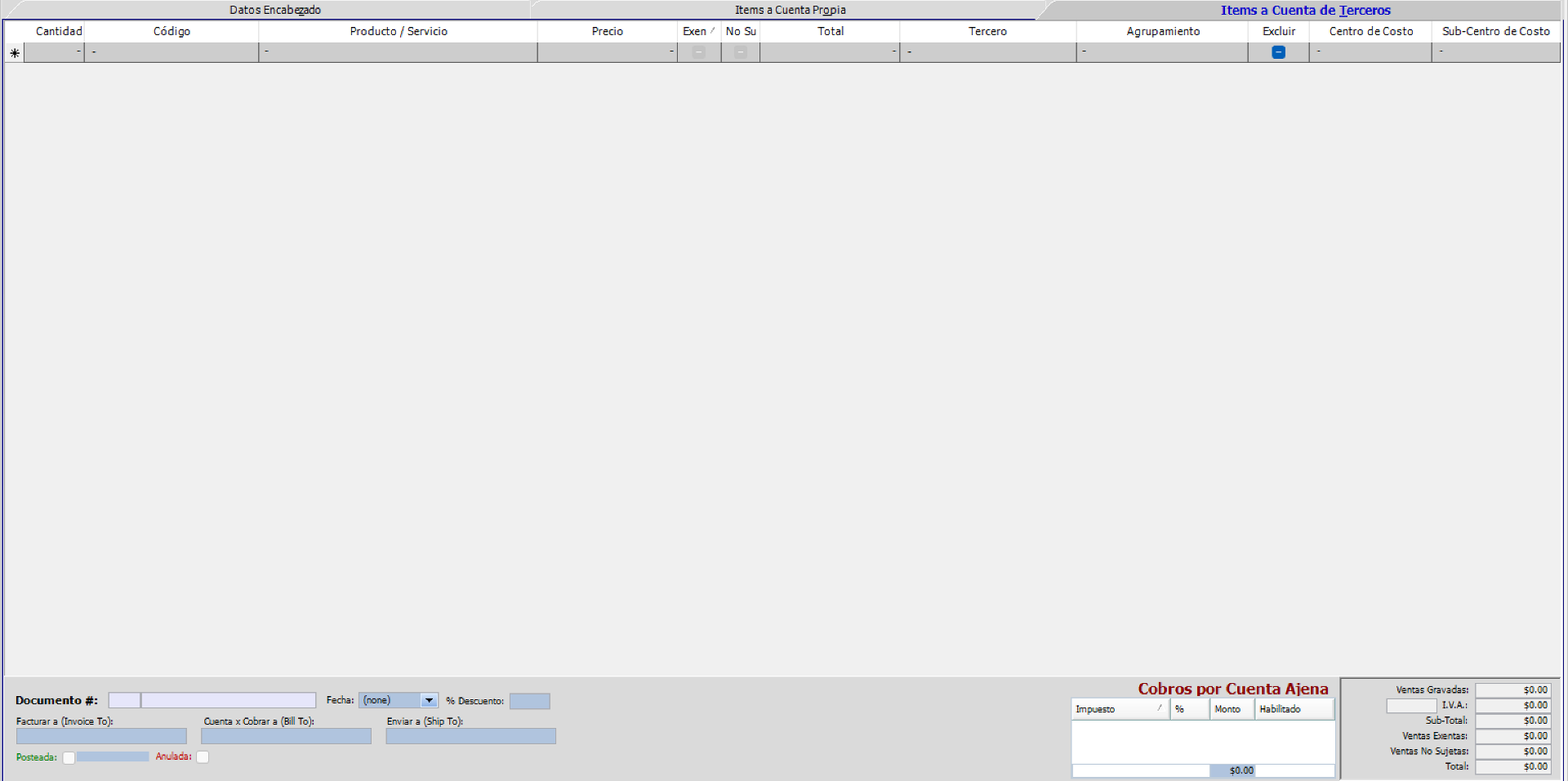
Task: Click the Cuenta x Cobrar a field
Action: (x=286, y=736)
